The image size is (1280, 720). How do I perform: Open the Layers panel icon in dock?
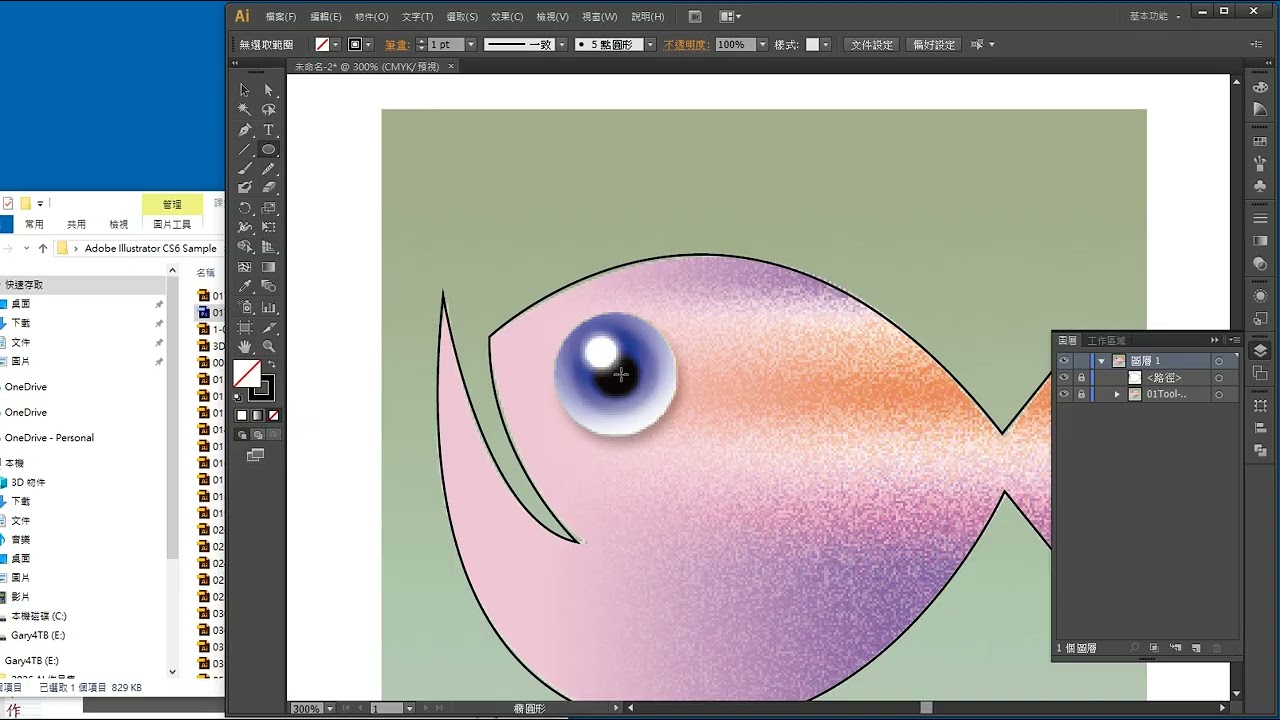click(1260, 350)
